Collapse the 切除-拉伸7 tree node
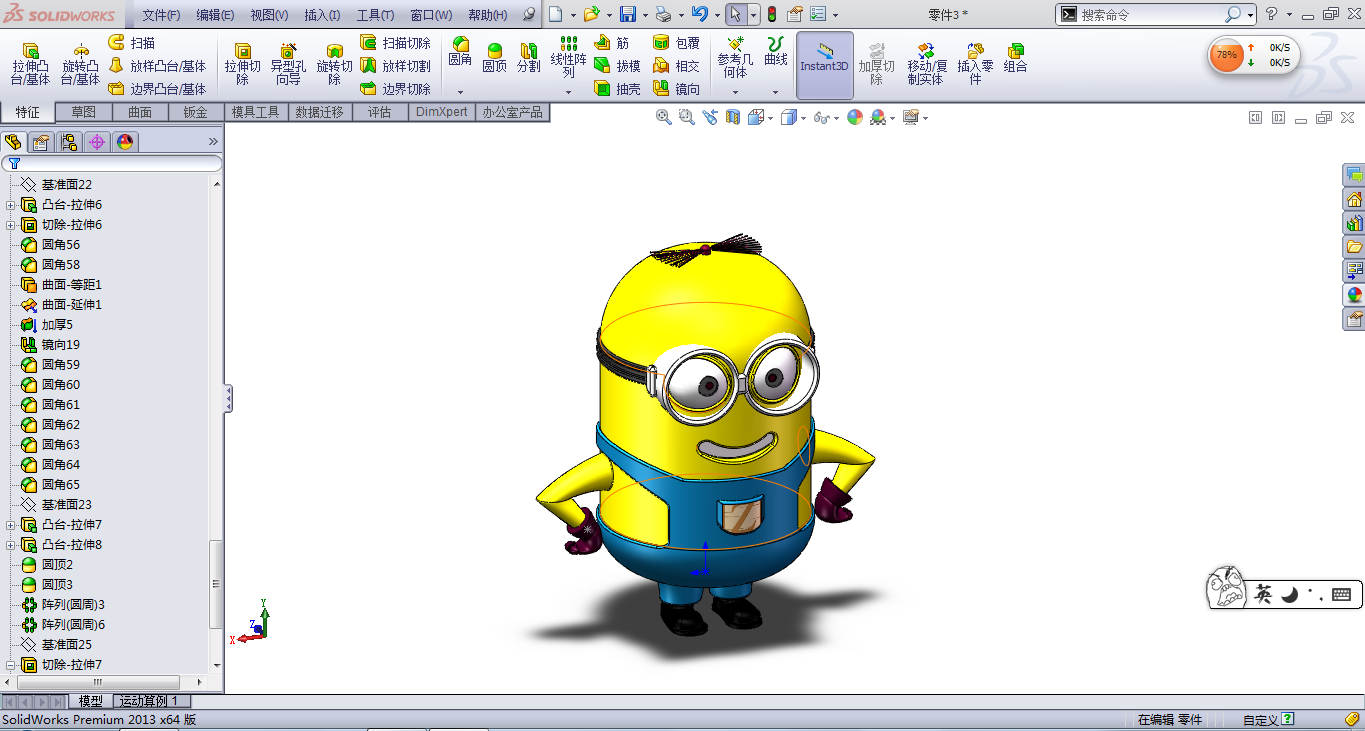The image size is (1365, 731). pos(11,665)
